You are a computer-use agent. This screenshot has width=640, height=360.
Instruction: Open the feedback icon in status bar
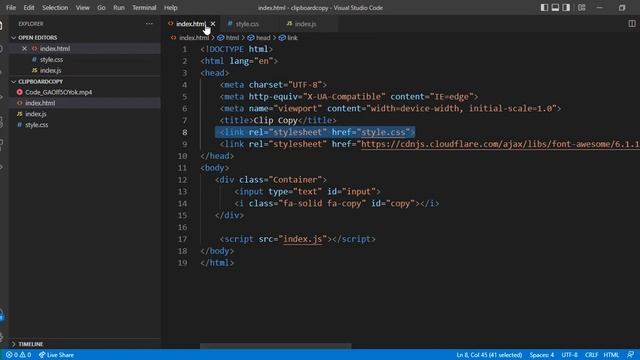pos(630,355)
